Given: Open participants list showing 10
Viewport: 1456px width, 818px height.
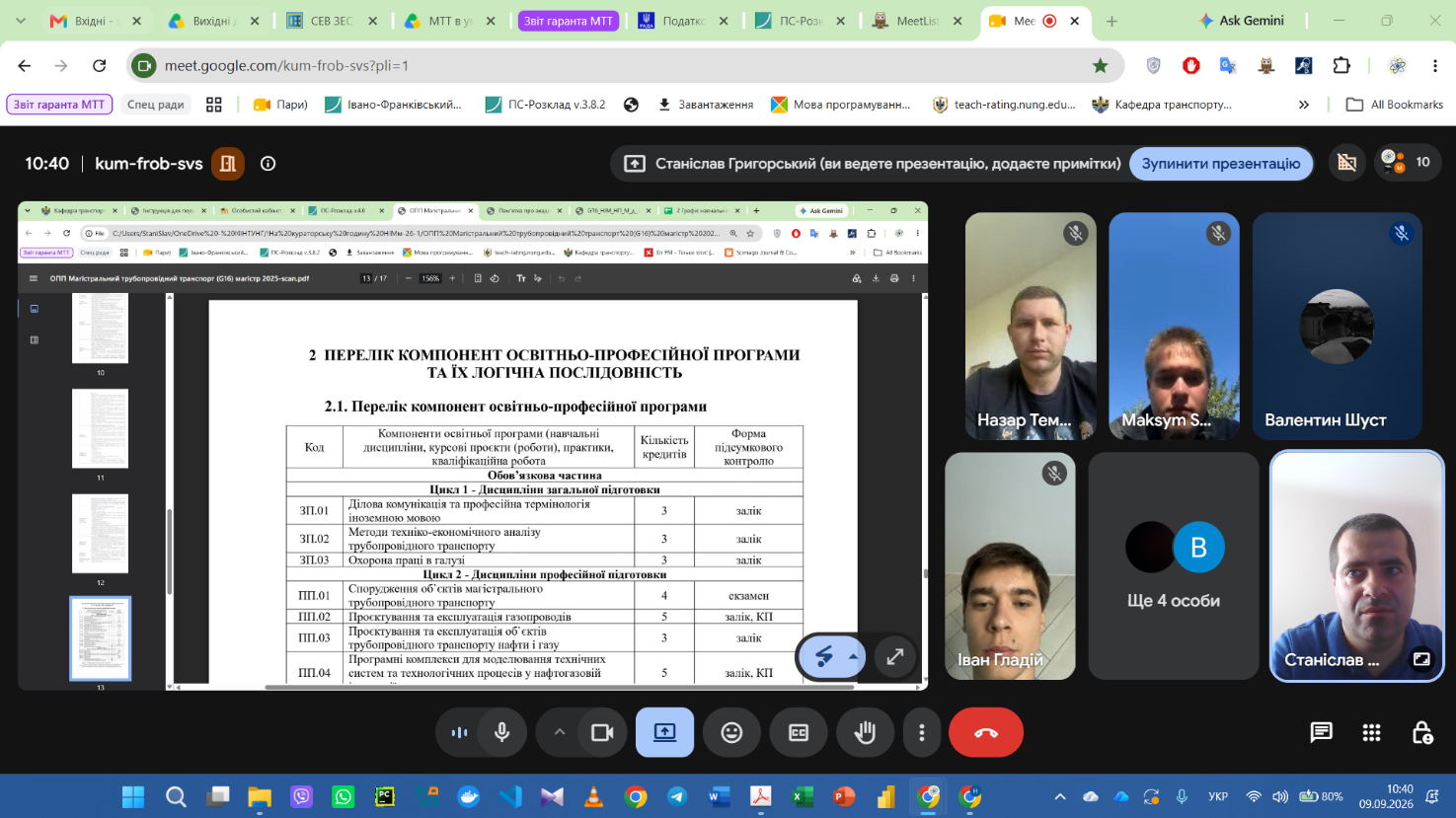Looking at the screenshot, I should pos(1408,163).
